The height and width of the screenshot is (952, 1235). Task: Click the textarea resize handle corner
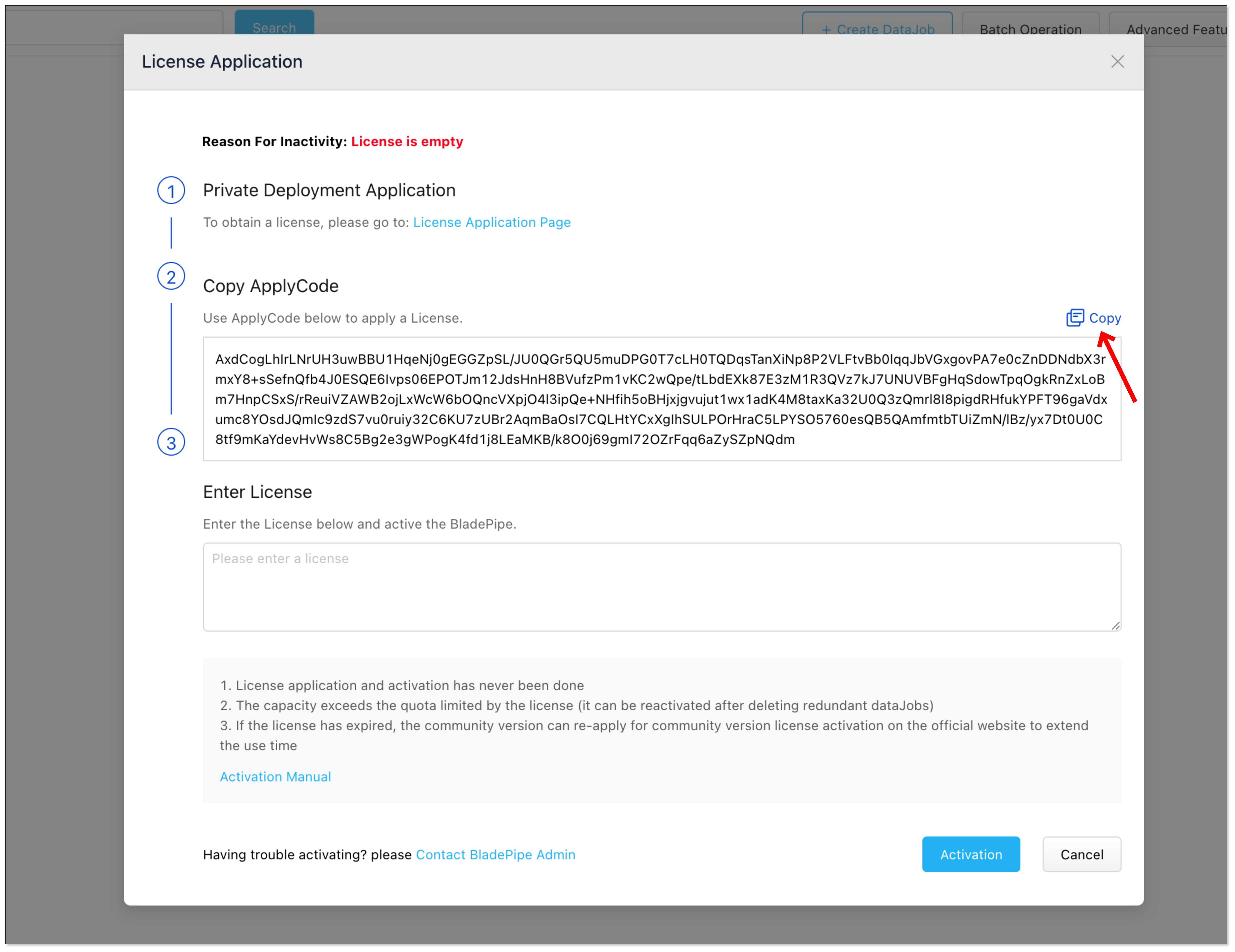(x=1115, y=625)
